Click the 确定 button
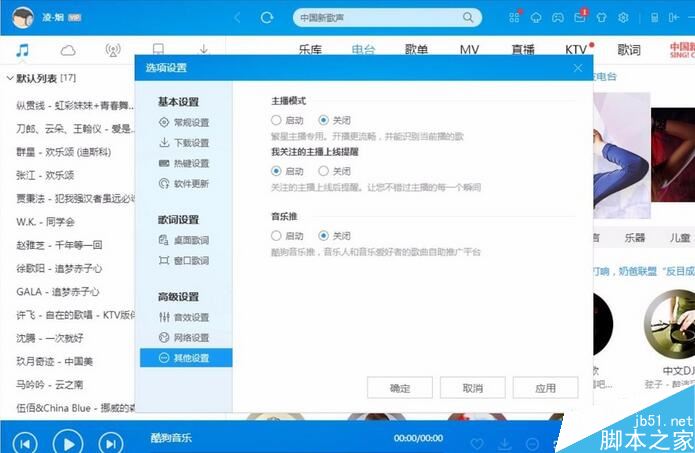 [x=400, y=388]
